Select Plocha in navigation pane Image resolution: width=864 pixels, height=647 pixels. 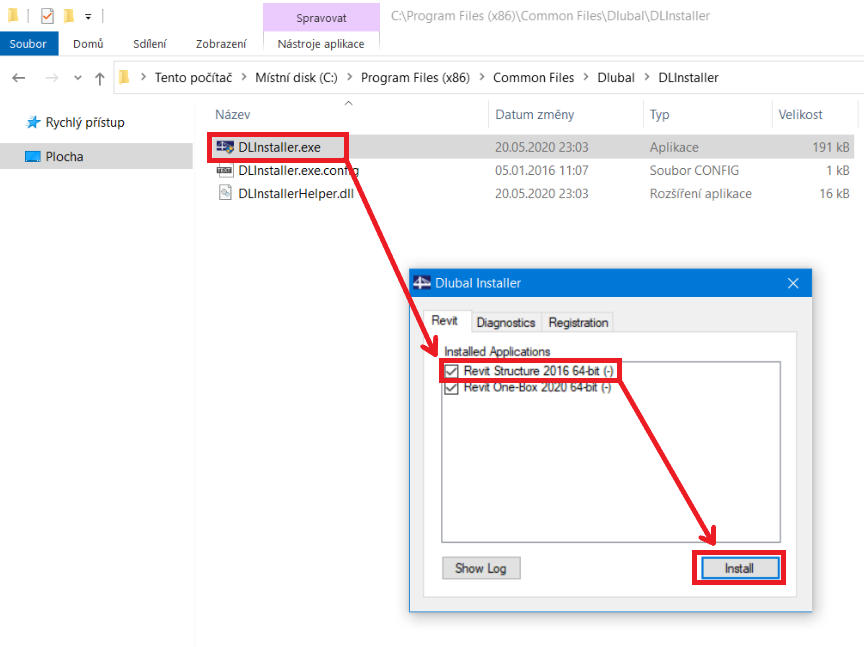pyautogui.click(x=64, y=157)
